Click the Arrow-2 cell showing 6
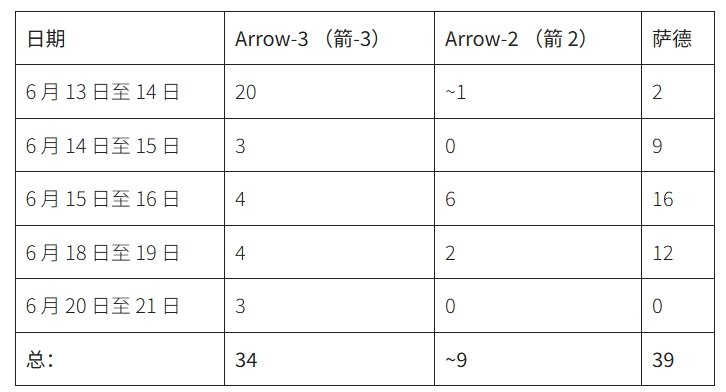Screen dimensions: 726x392 pyautogui.click(x=538, y=199)
